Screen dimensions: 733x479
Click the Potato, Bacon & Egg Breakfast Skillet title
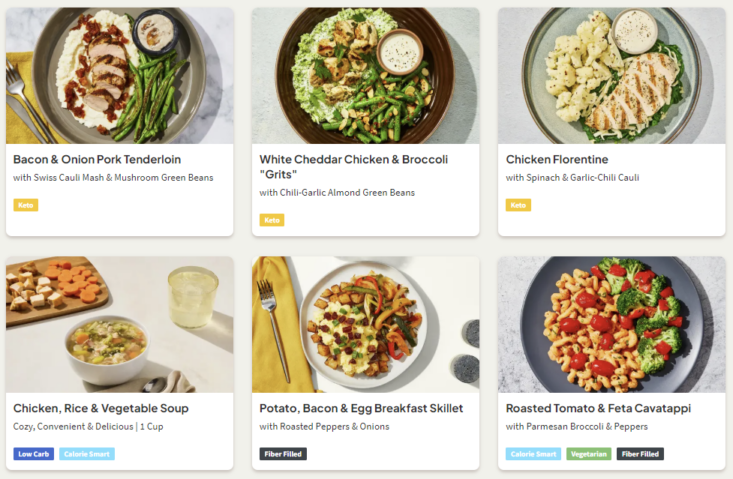pyautogui.click(x=361, y=408)
